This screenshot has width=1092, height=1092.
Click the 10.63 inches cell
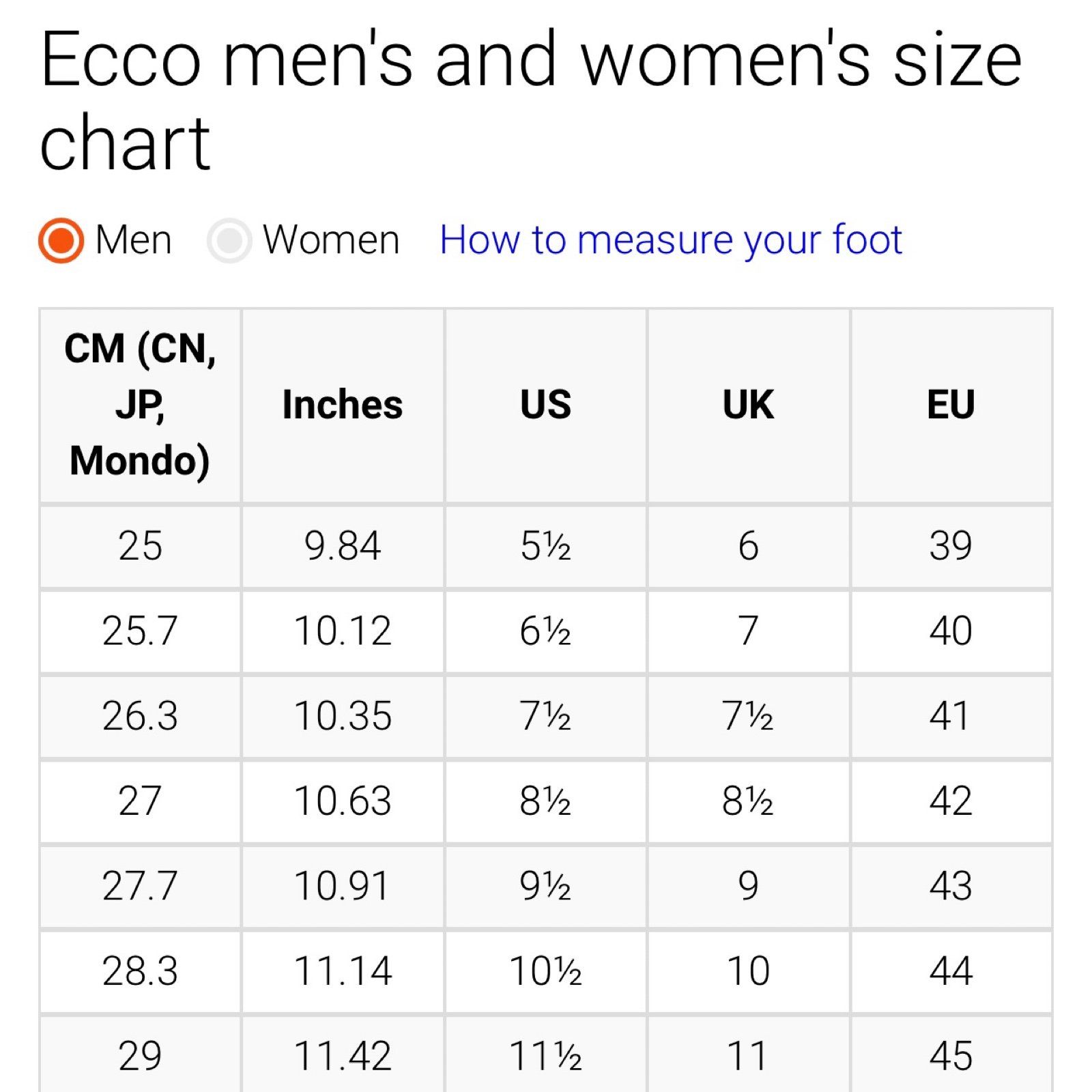point(343,801)
